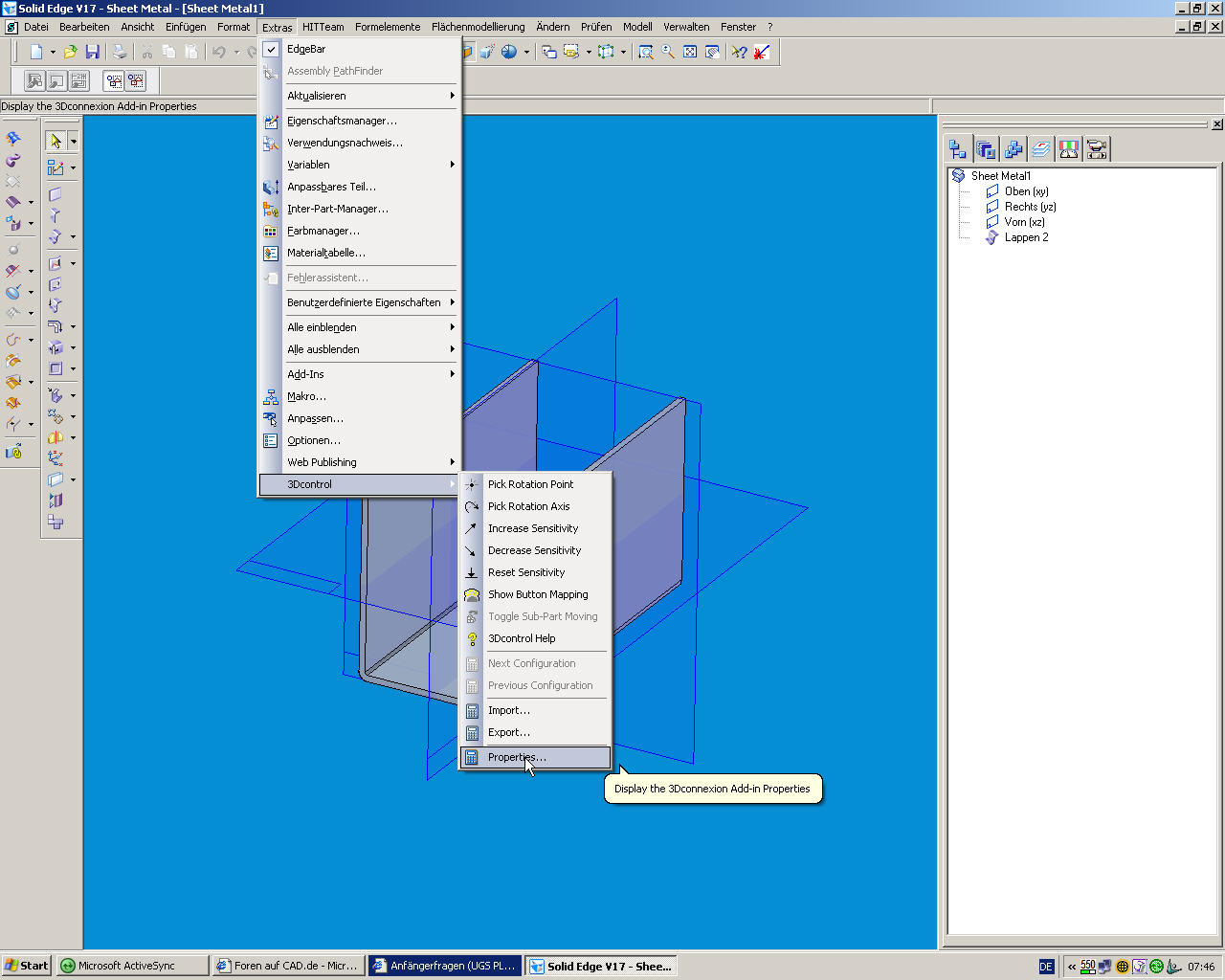
Task: Click the 3Dcontrol Help lightbulb icon
Action: pos(472,639)
